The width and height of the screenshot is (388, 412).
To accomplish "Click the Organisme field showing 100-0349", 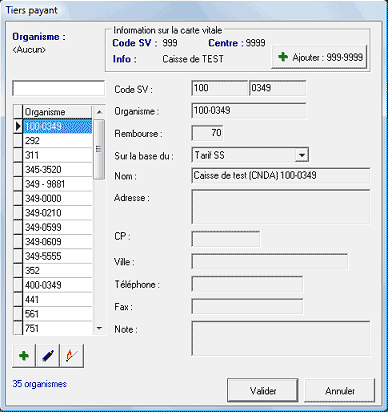I will coord(249,111).
